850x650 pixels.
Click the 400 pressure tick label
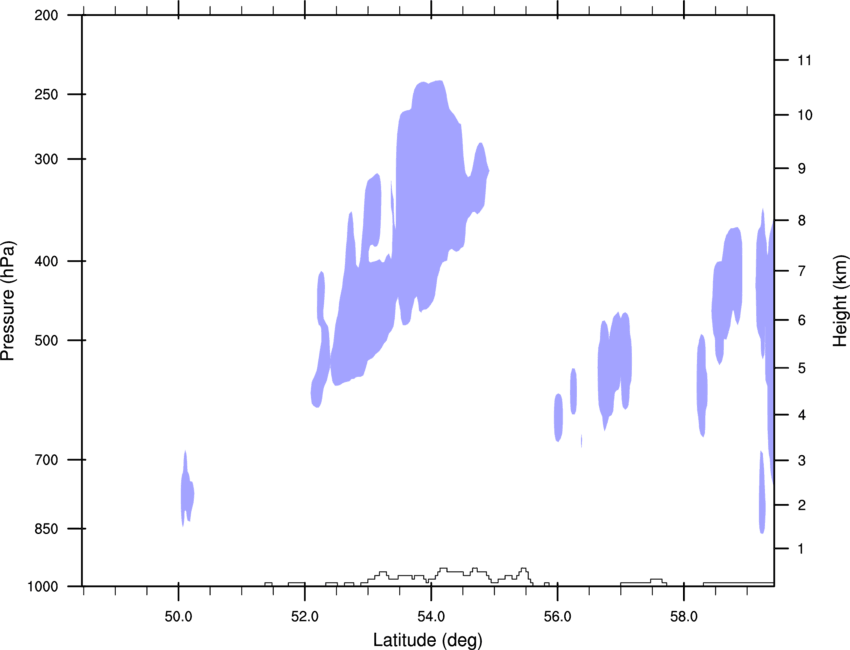point(46,261)
